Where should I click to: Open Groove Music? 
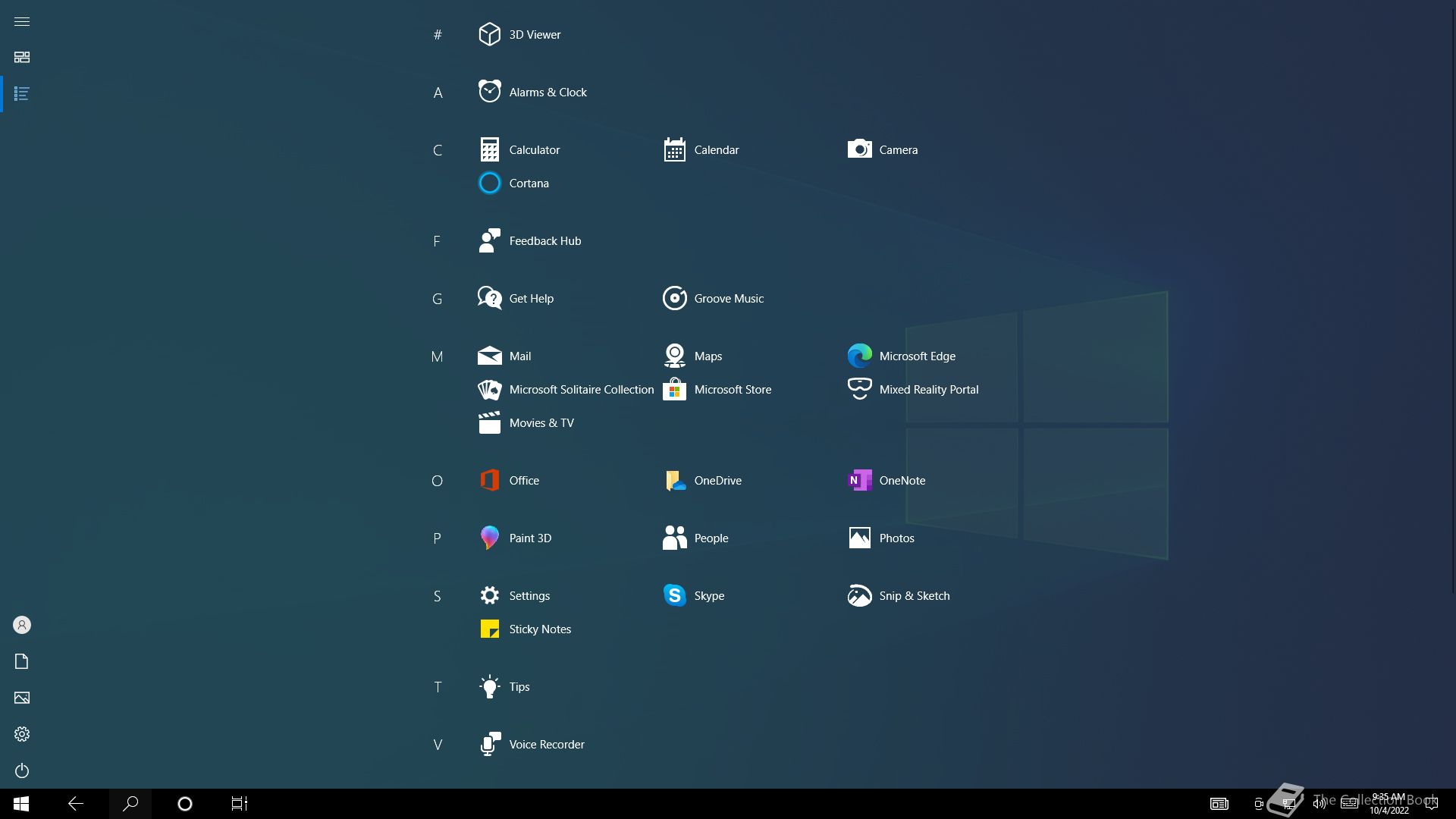click(713, 299)
